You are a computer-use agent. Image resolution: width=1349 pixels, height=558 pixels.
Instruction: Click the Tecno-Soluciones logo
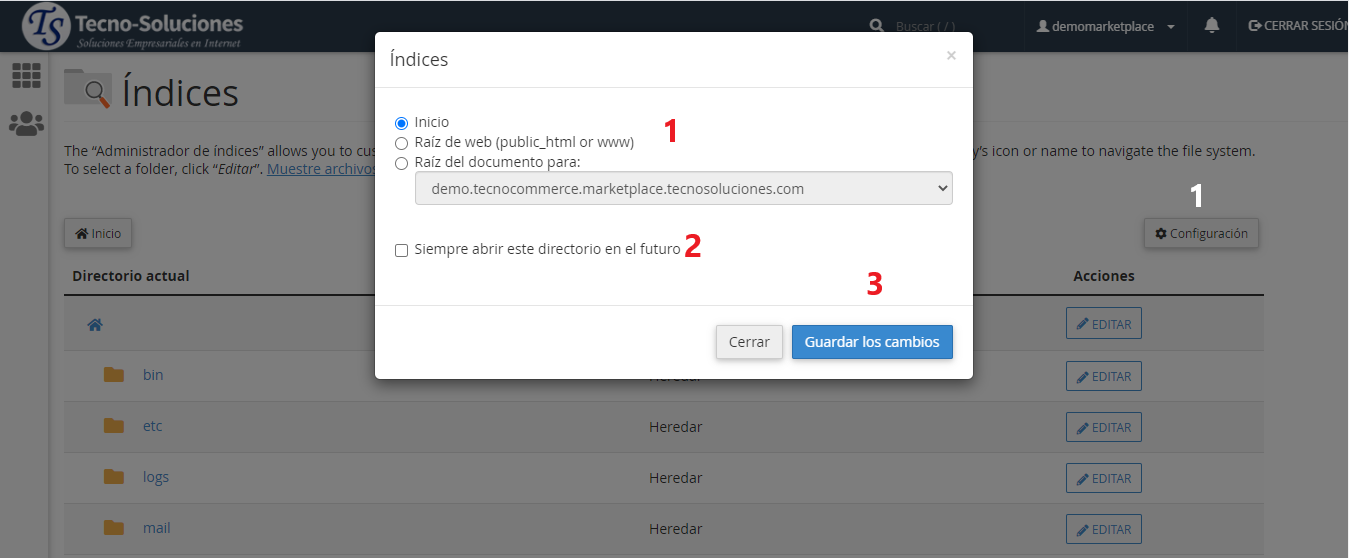click(x=132, y=27)
